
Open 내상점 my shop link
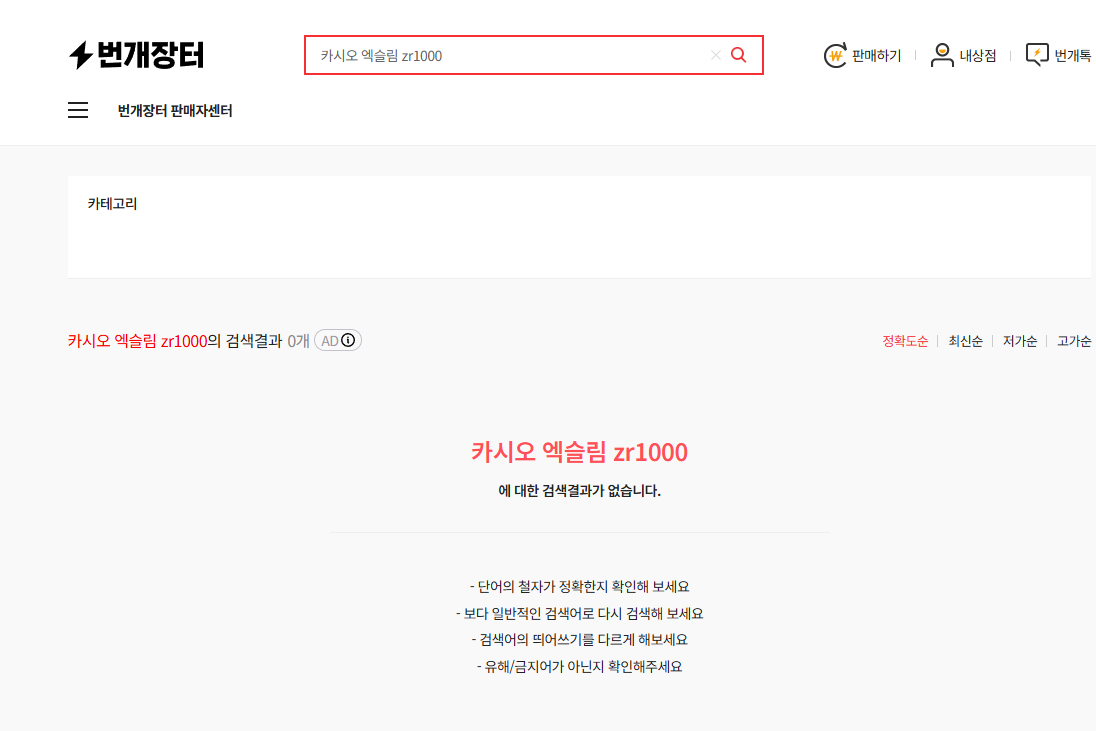(x=963, y=55)
